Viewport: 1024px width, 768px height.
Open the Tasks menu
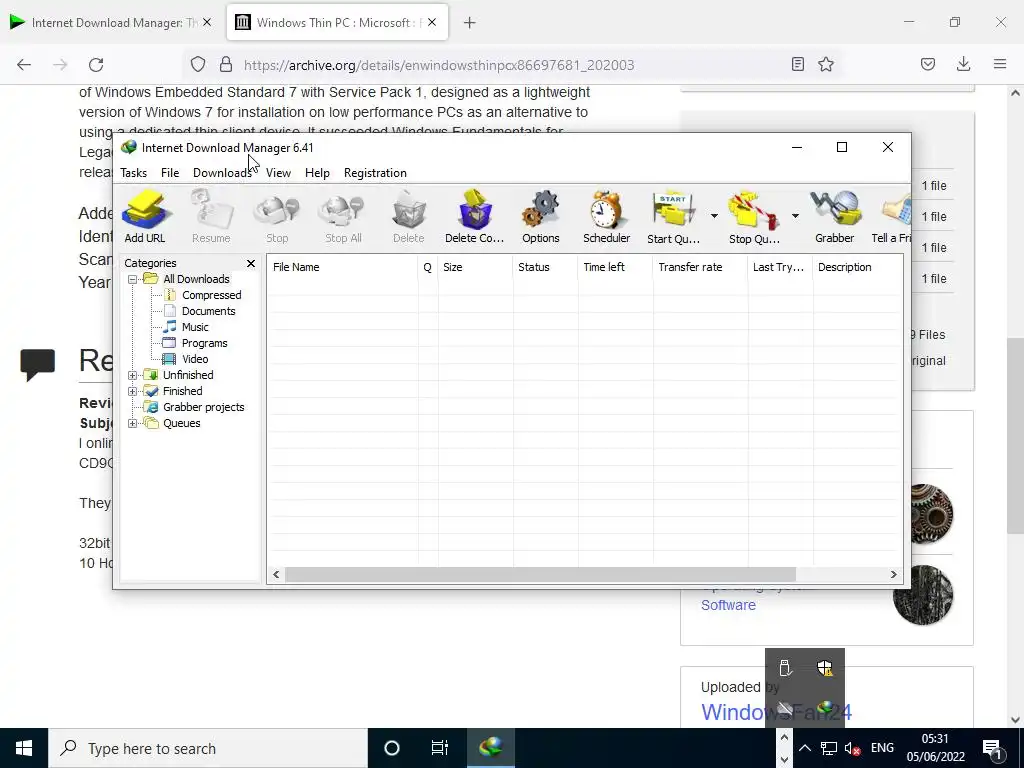pos(133,173)
